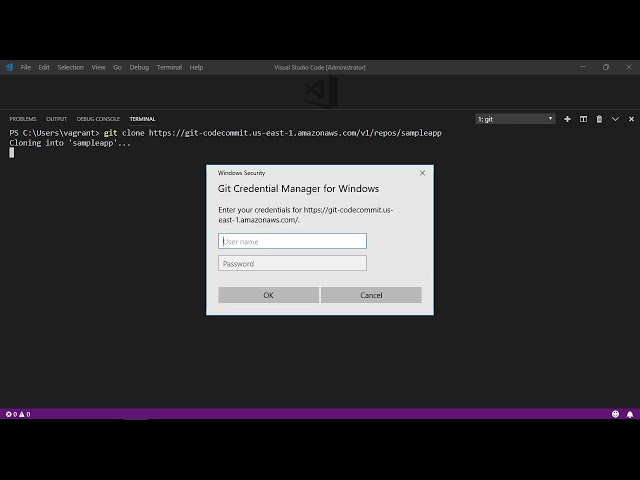
Task: Switch to the Debug Console tab
Action: pos(98,119)
